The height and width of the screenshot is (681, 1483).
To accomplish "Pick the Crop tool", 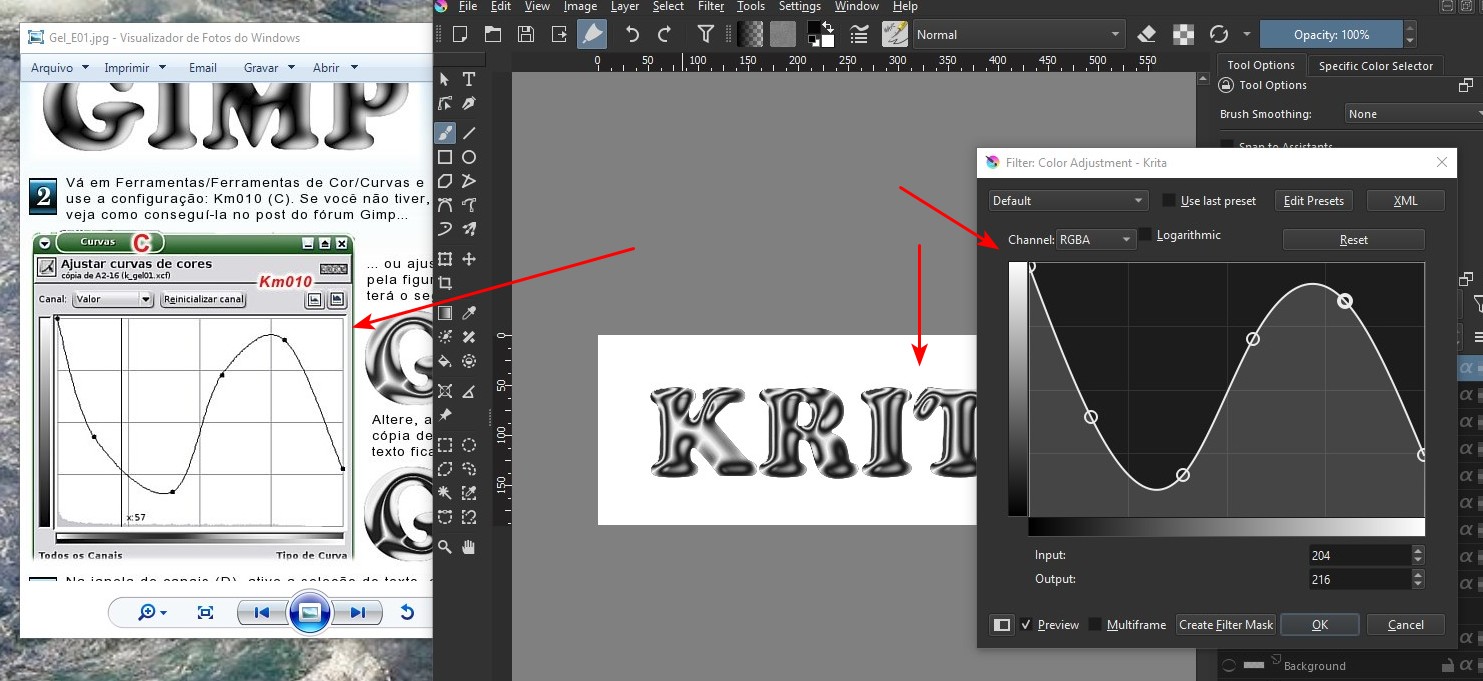I will (x=445, y=283).
